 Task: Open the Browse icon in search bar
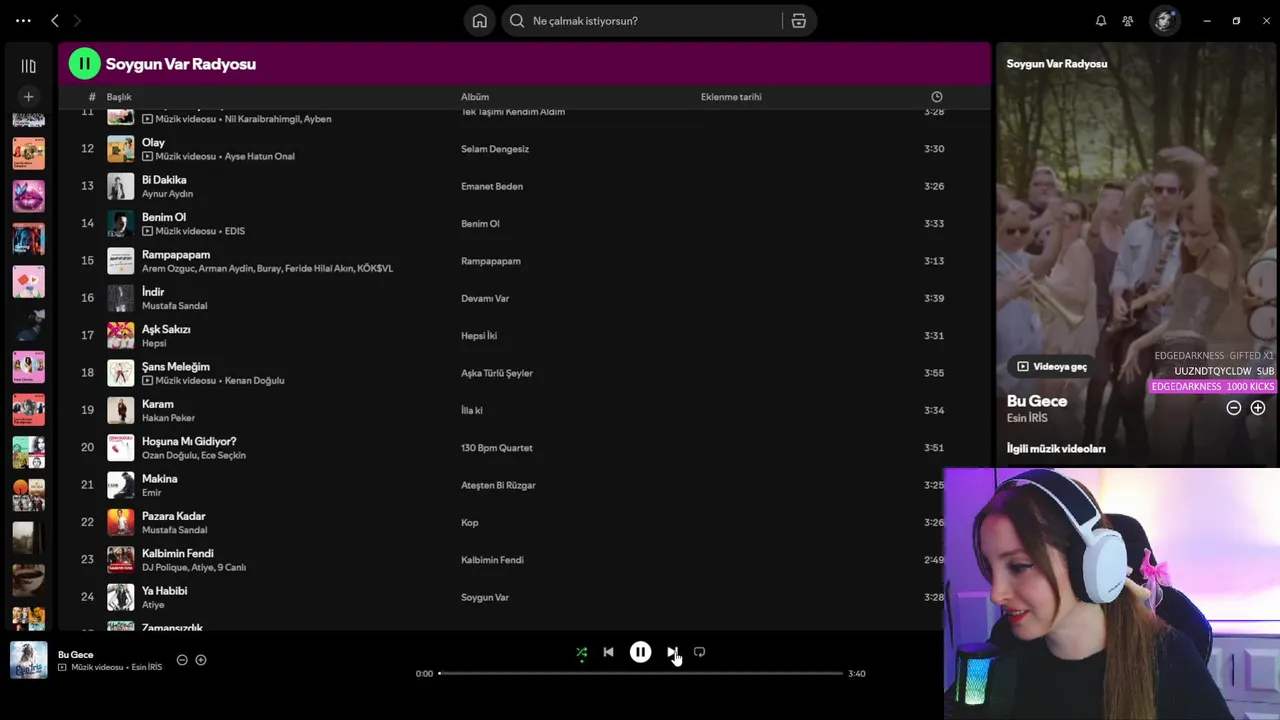pos(799,21)
